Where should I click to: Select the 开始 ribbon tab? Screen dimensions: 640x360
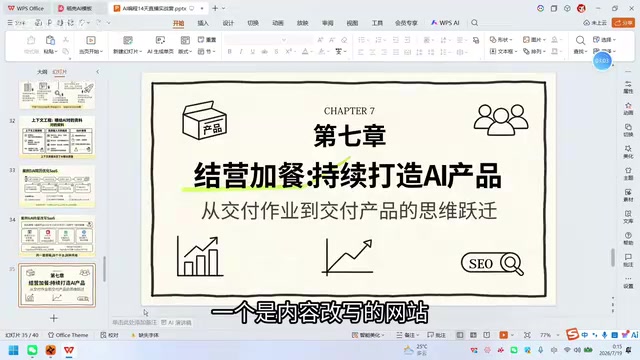178,23
